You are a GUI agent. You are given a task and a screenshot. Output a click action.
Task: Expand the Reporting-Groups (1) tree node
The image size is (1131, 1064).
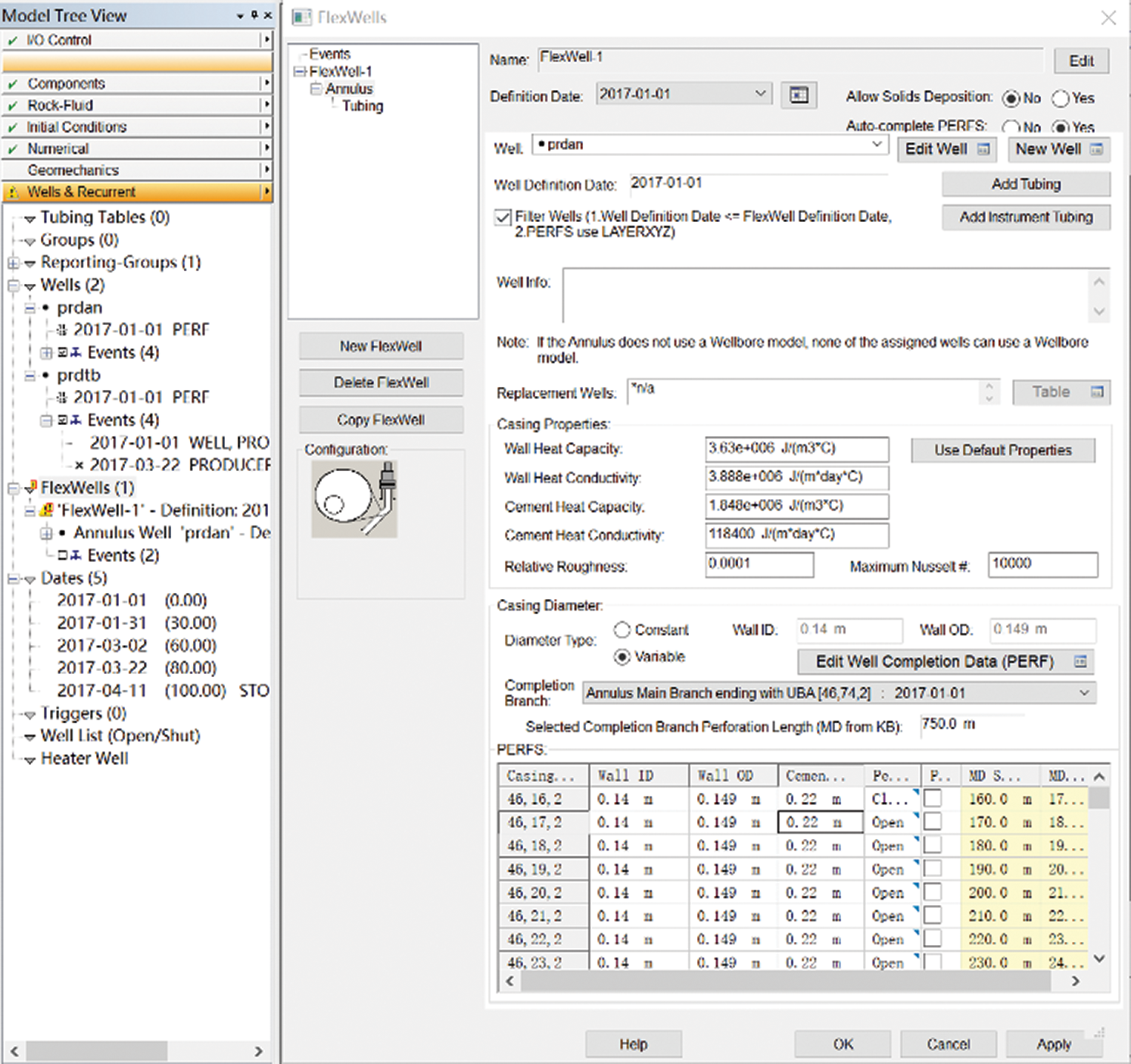point(13,263)
